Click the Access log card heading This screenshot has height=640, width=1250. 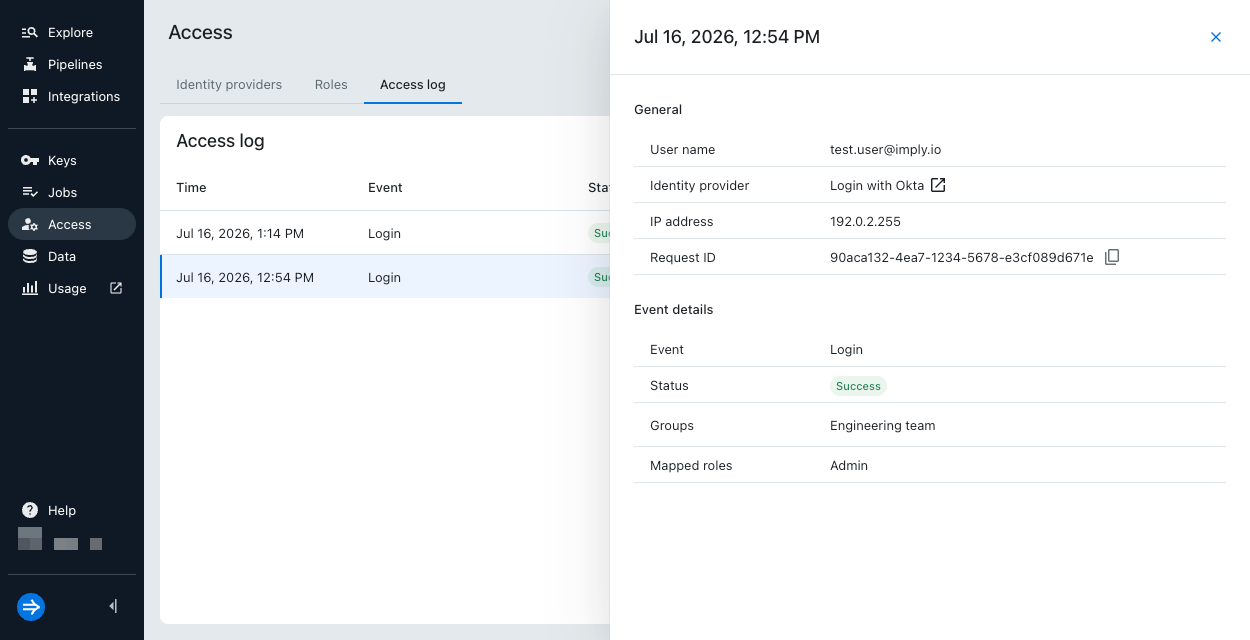click(x=220, y=141)
